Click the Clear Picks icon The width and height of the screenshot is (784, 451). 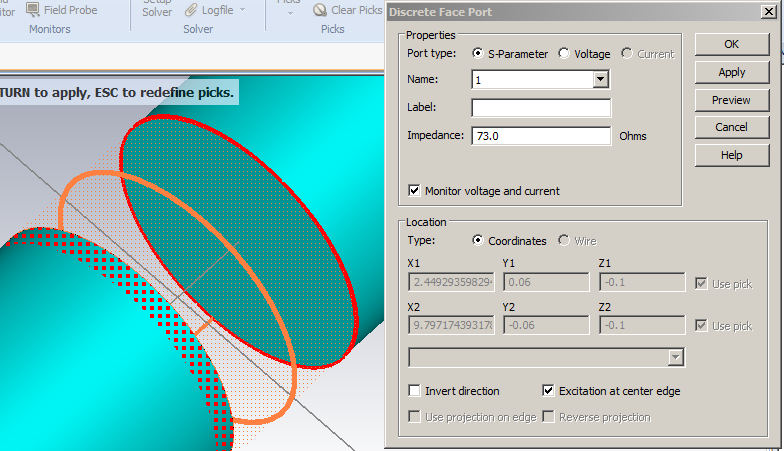pos(320,10)
